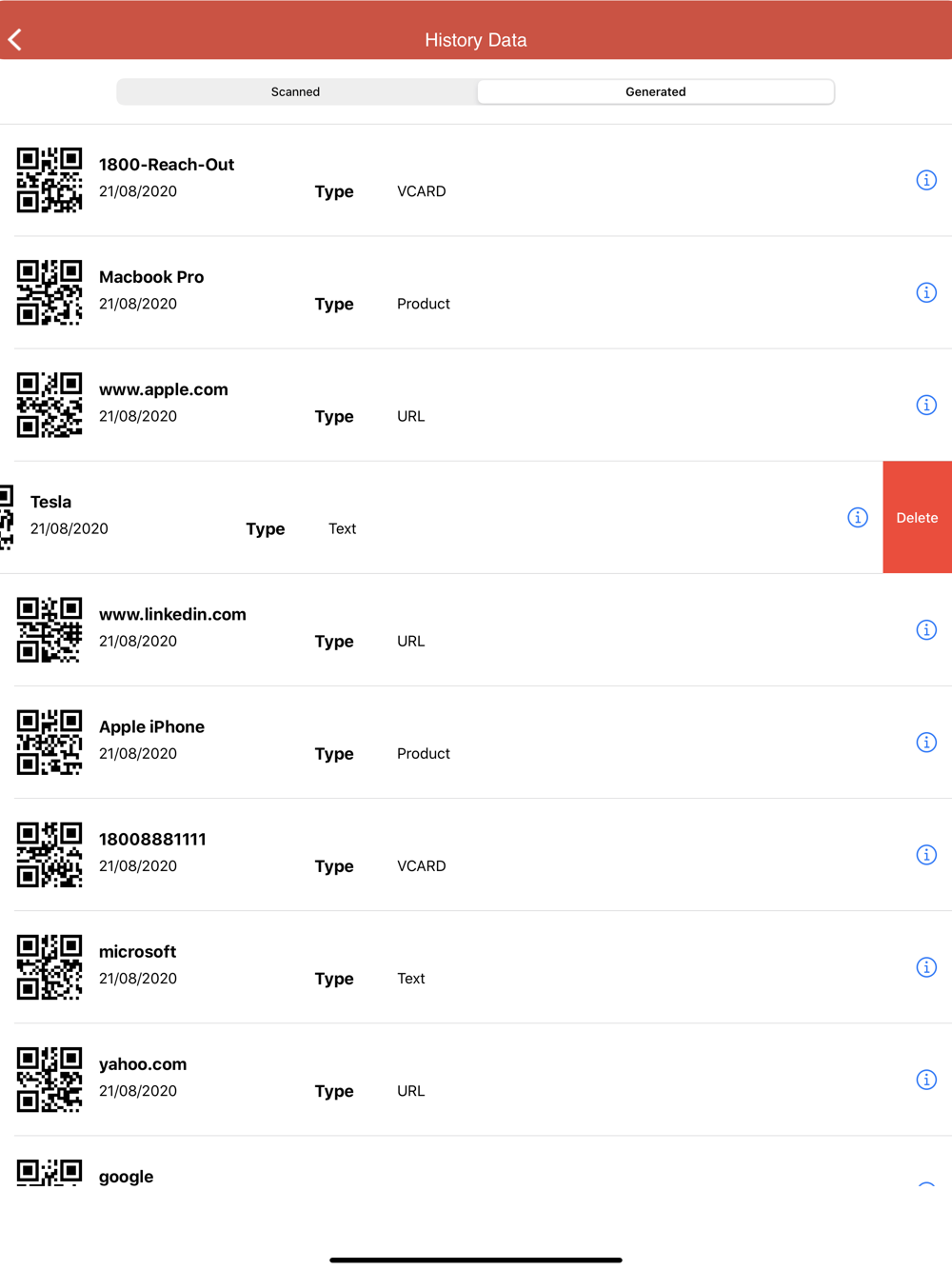
Task: Open the Macbook Pro QR code thumbnail
Action: (50, 292)
